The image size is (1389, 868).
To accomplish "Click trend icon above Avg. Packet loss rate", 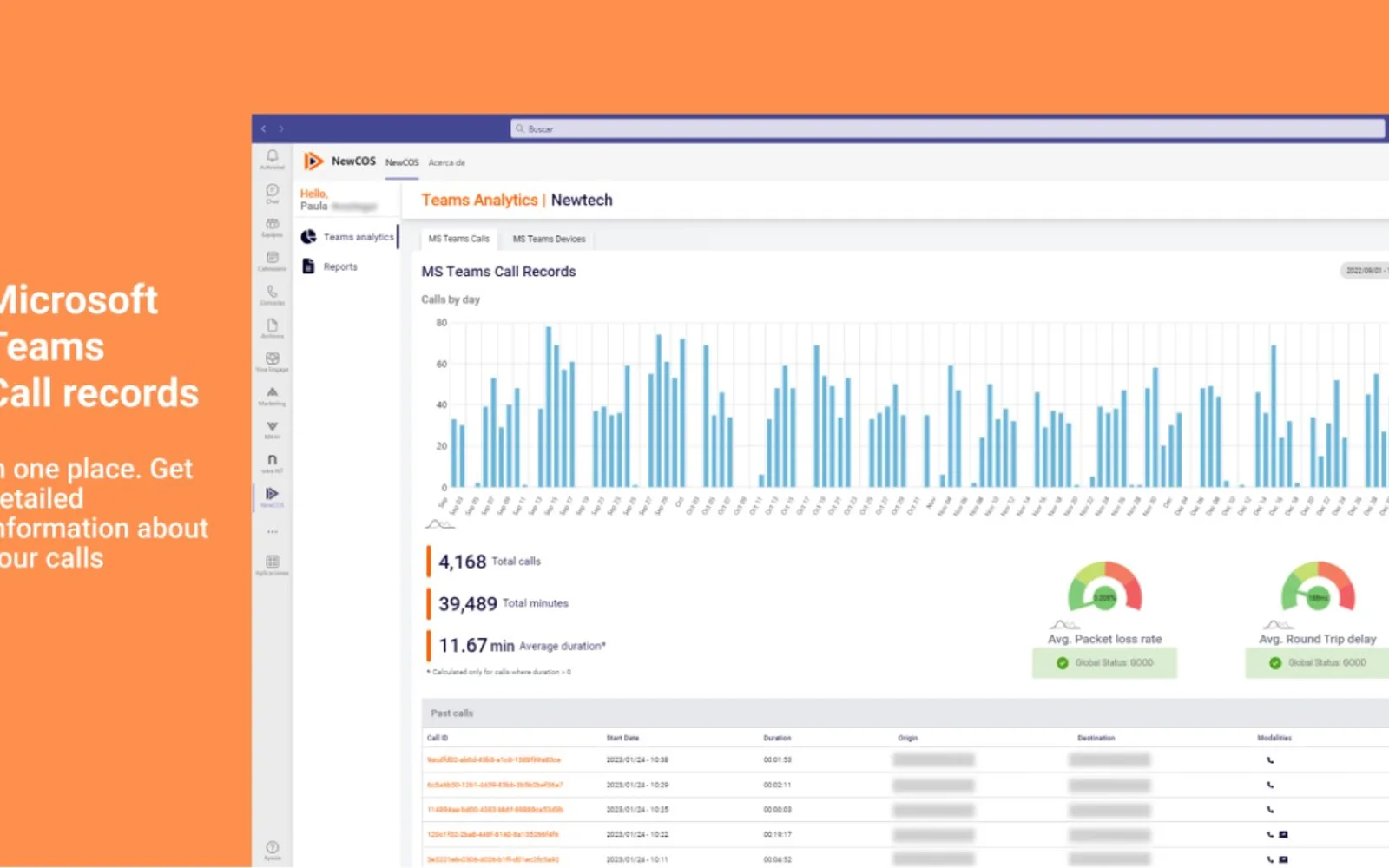I will (x=1064, y=625).
